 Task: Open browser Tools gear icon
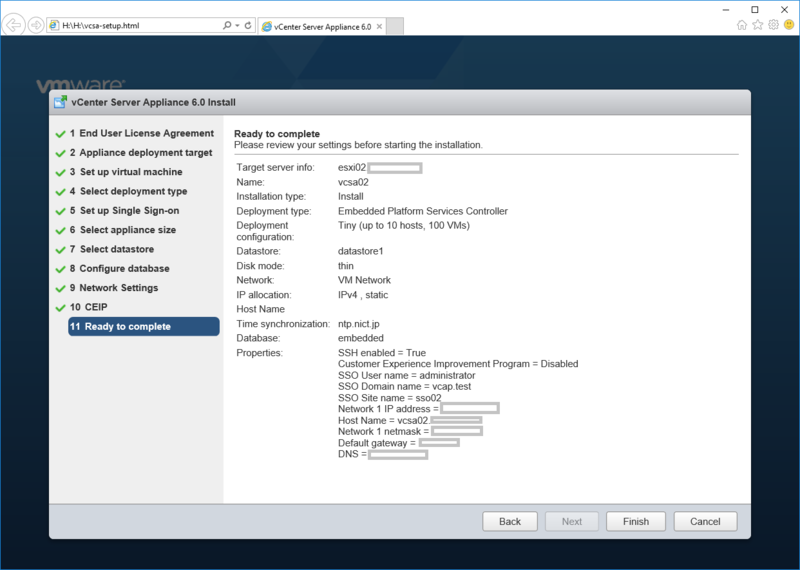(773, 24)
